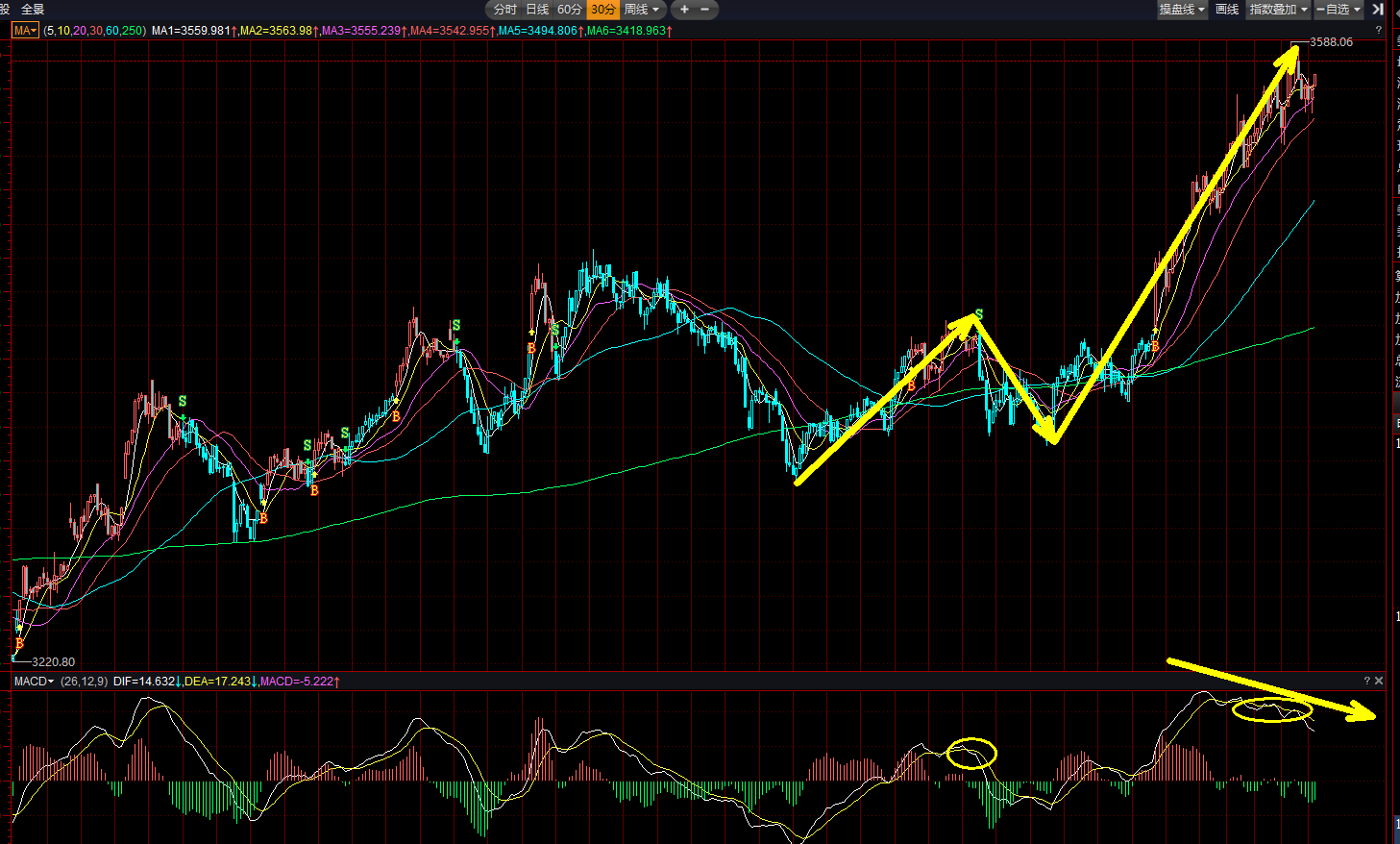
Task: Click the 3220.80 low price label
Action: click(53, 662)
